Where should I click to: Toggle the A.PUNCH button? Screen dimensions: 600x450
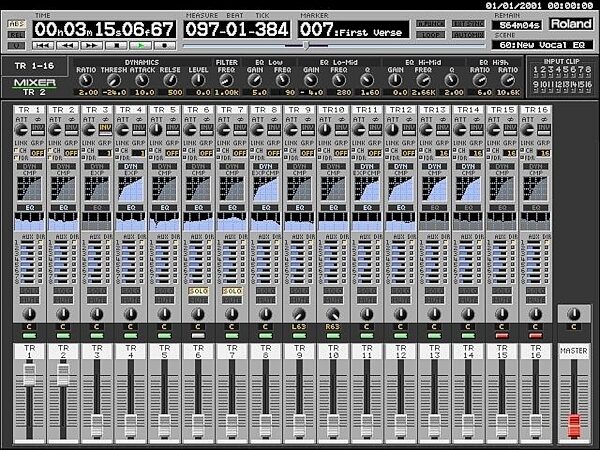pos(430,24)
